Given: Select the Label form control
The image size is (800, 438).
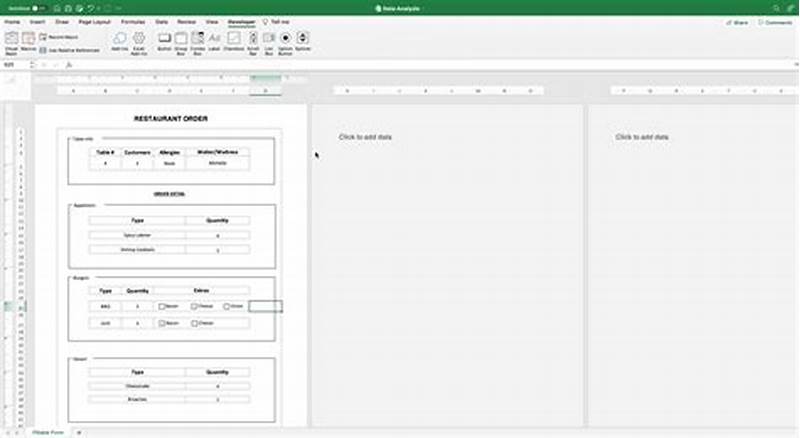Looking at the screenshot, I should 214,42.
